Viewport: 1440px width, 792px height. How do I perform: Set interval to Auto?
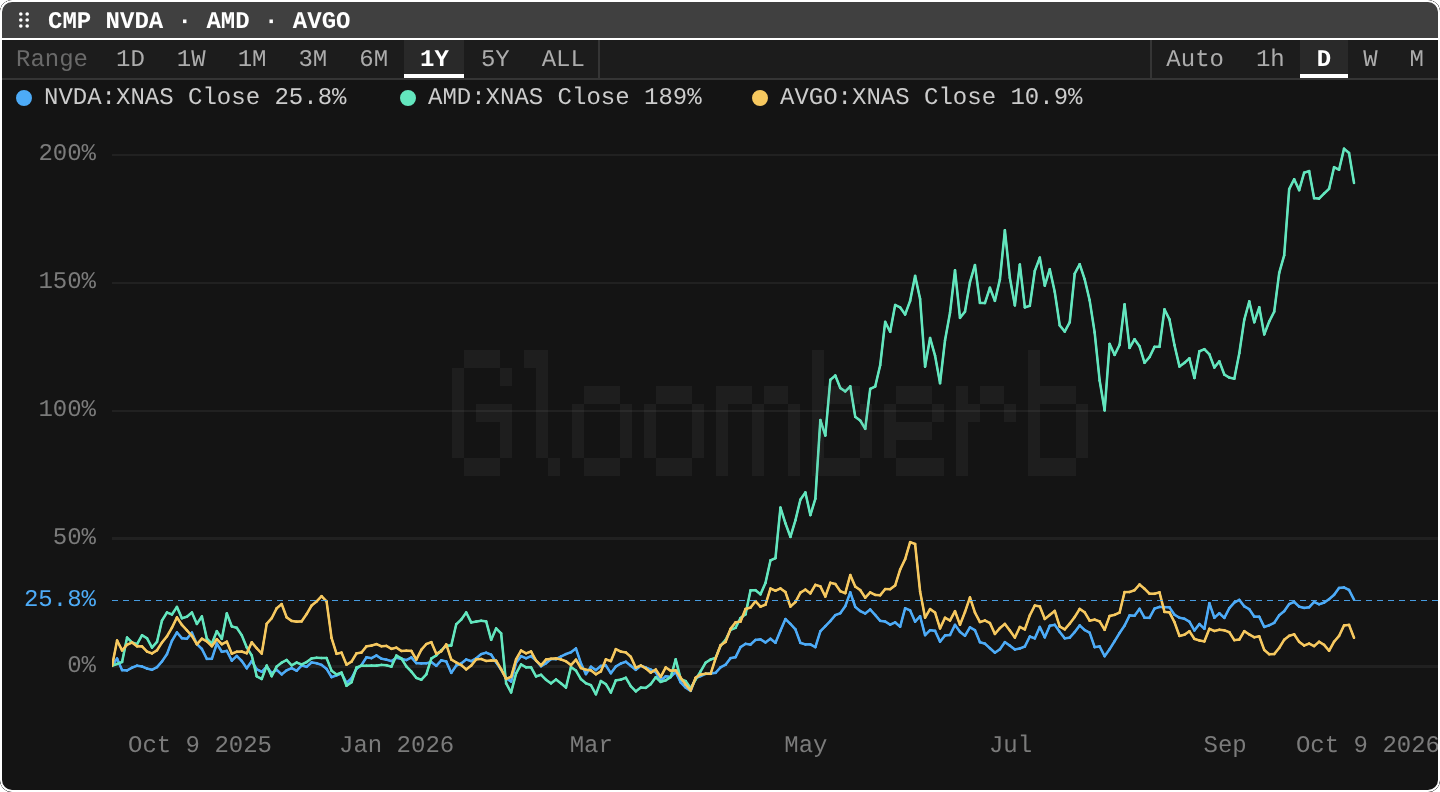1195,59
